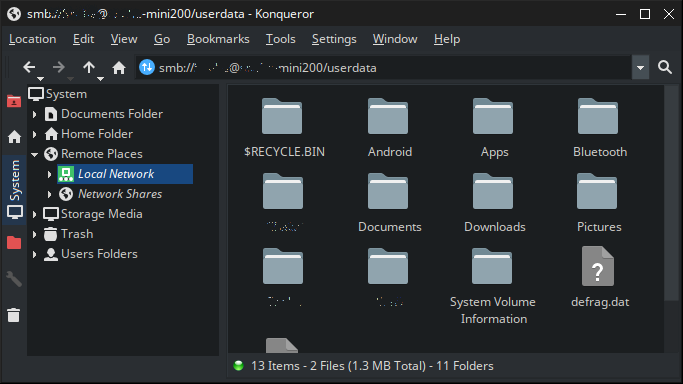Select Local Network in the tree

(125, 174)
